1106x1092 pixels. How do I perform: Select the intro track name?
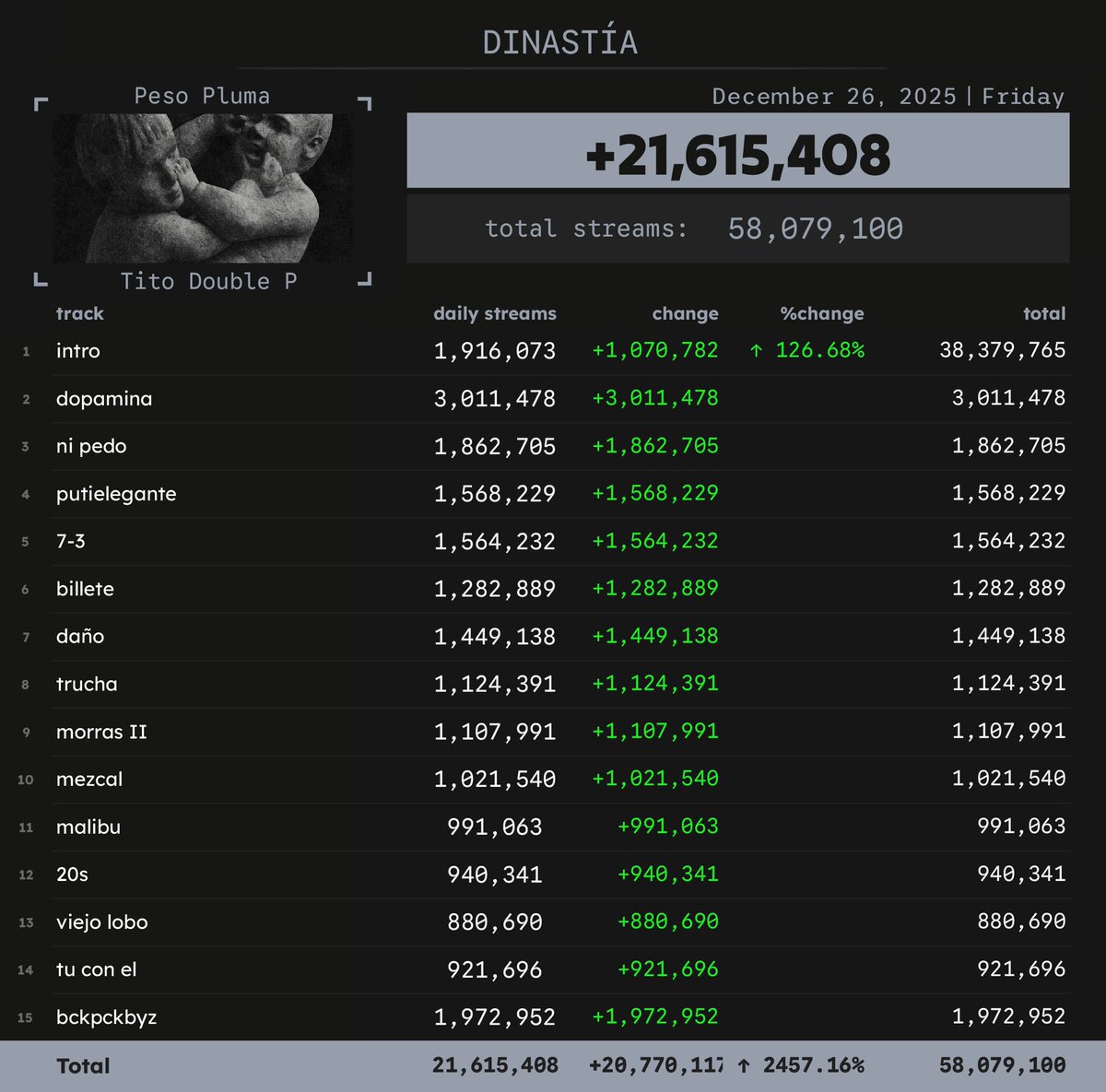[x=78, y=351]
